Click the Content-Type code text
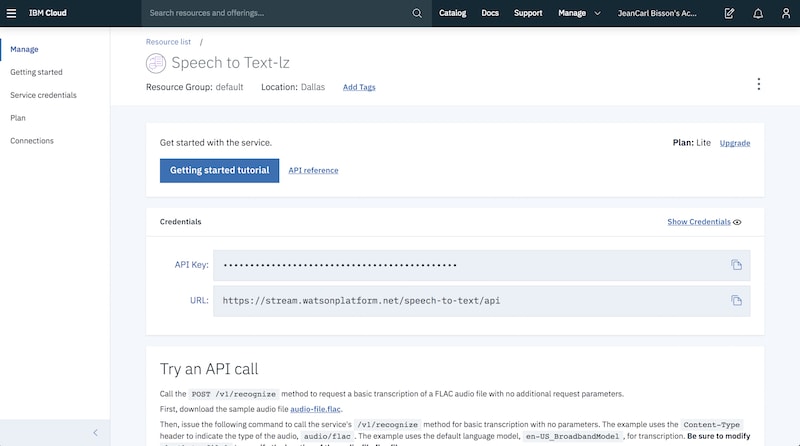The height and width of the screenshot is (446, 800). (x=711, y=425)
